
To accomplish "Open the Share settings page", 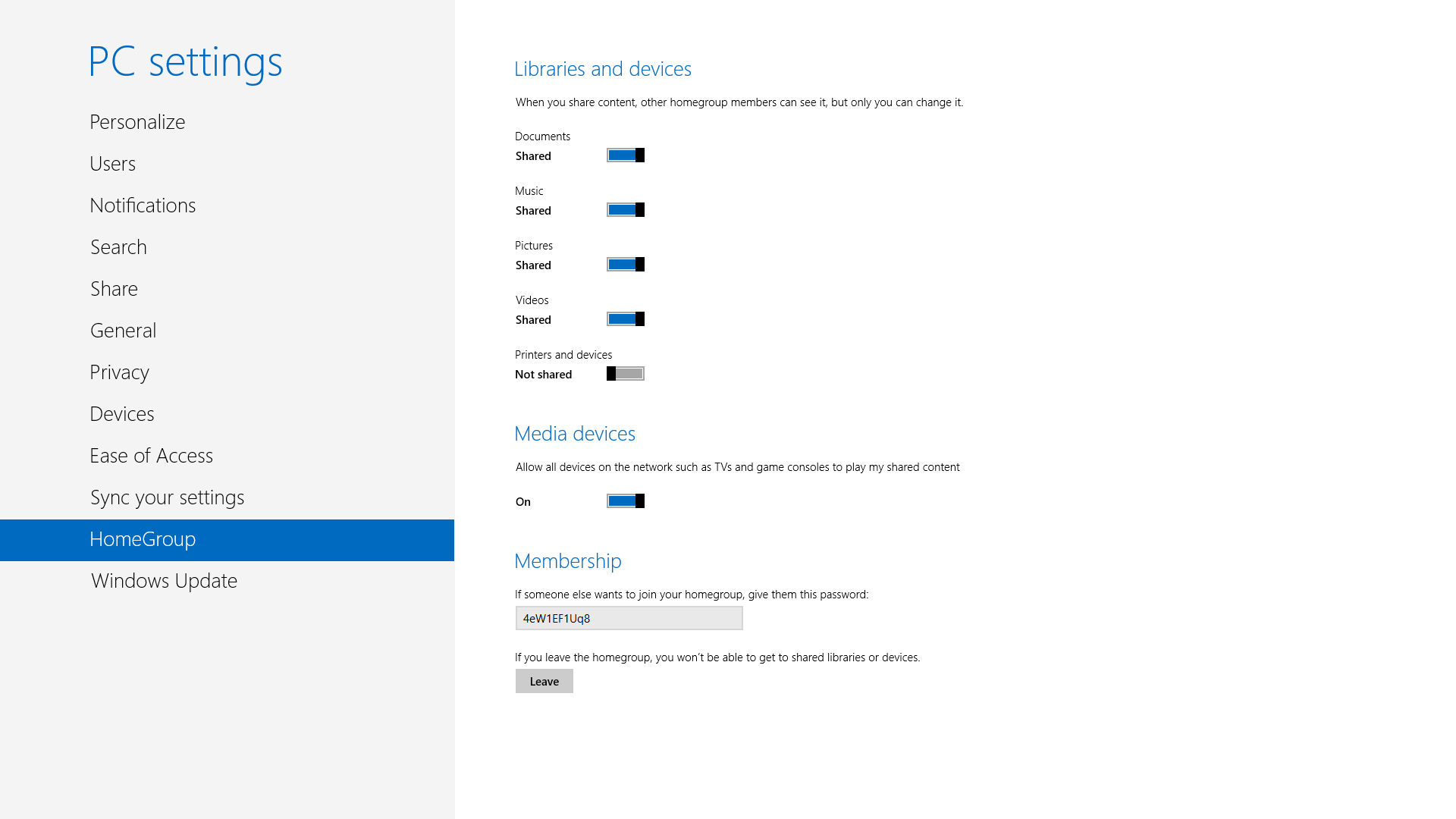I will coord(114,289).
